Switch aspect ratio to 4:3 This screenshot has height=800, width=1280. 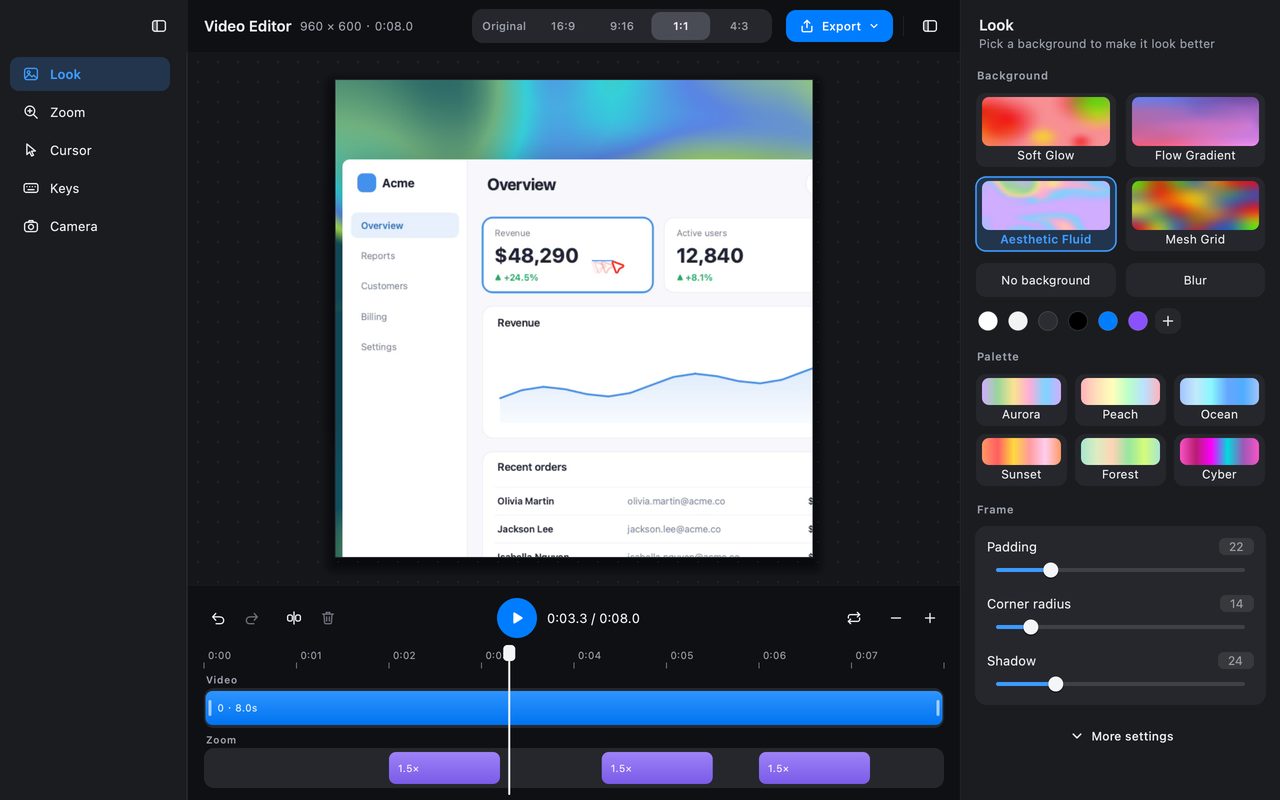pyautogui.click(x=739, y=26)
